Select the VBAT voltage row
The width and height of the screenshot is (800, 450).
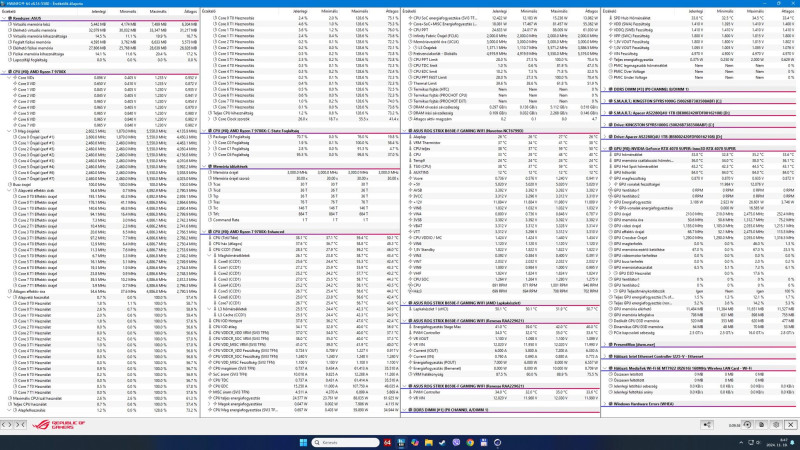pyautogui.click(x=501, y=226)
